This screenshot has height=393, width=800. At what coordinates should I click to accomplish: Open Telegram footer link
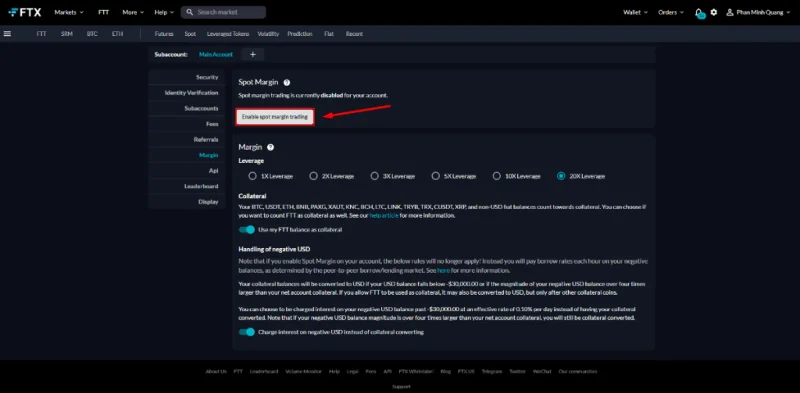492,372
